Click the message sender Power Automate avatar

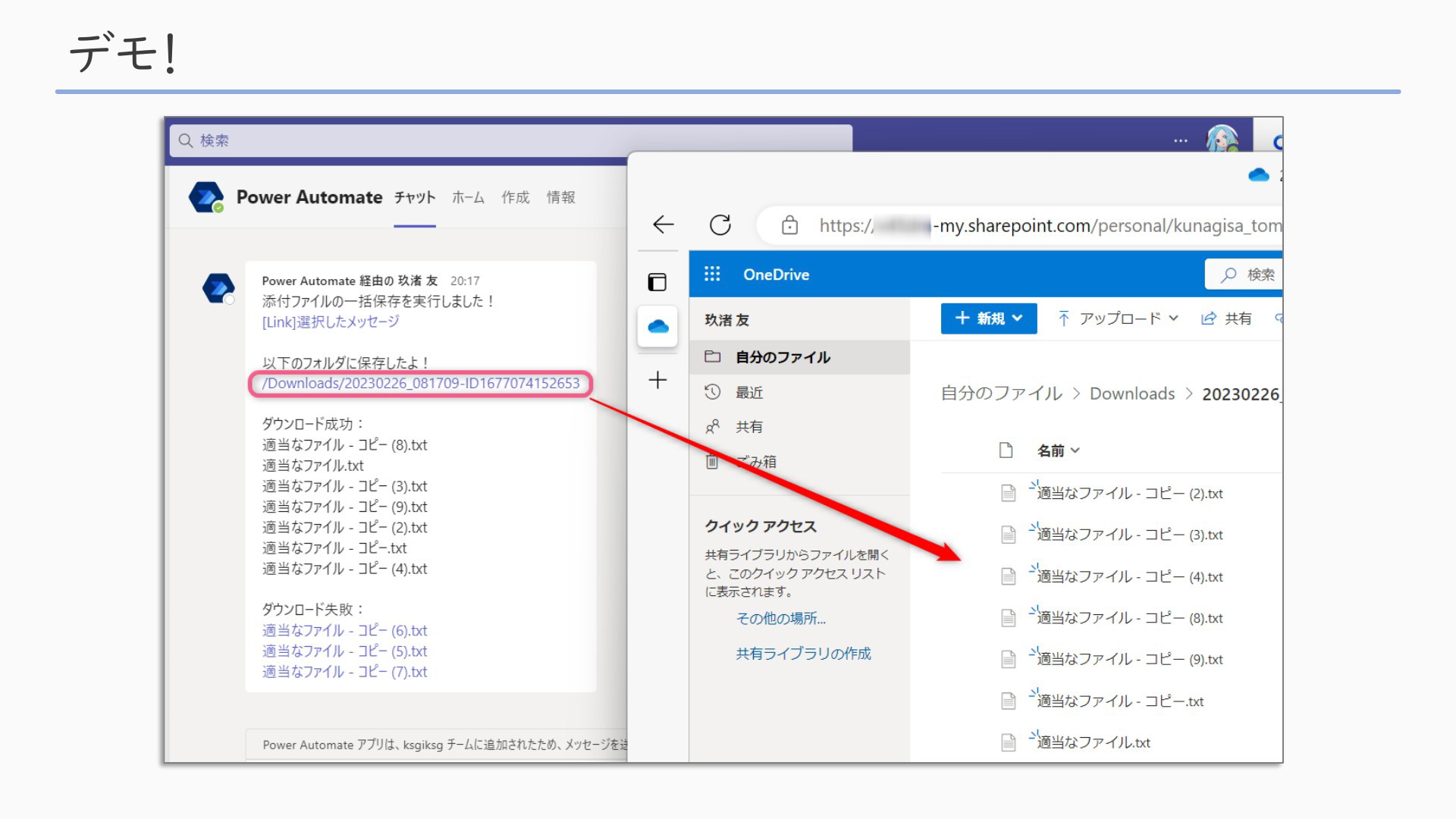pos(218,289)
